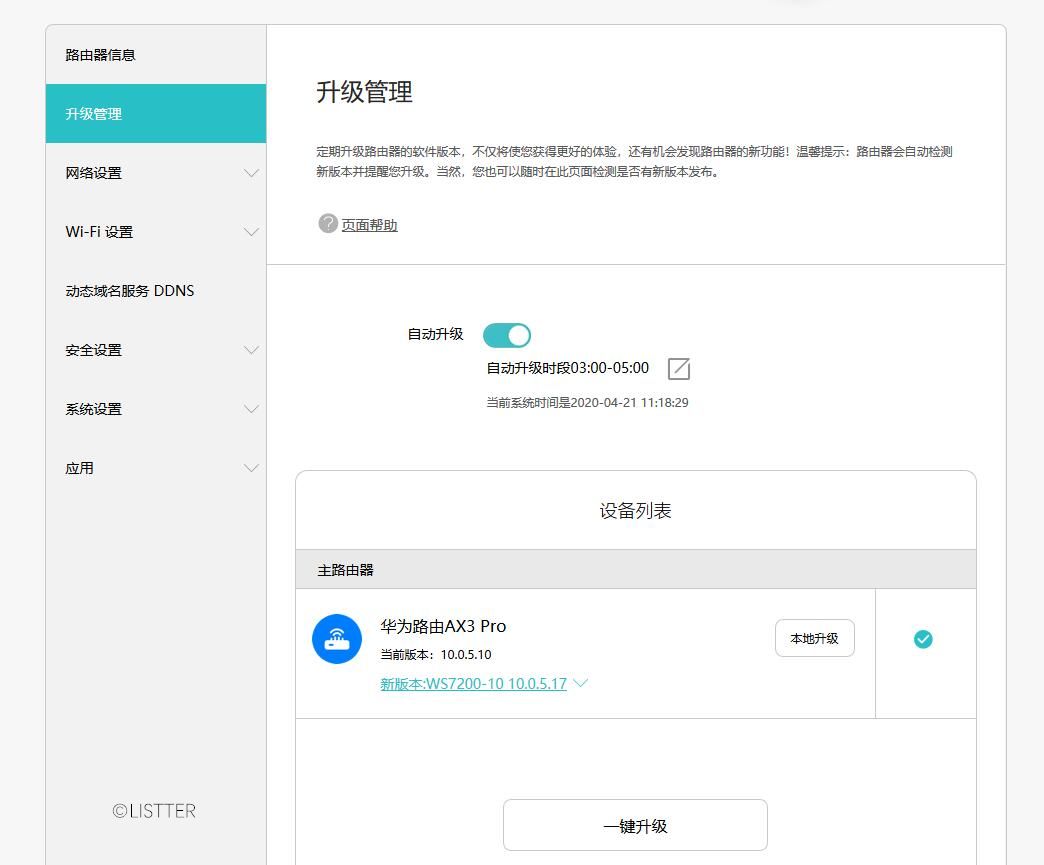Expand the 安全设置 section arrow
The image size is (1044, 865).
point(251,350)
